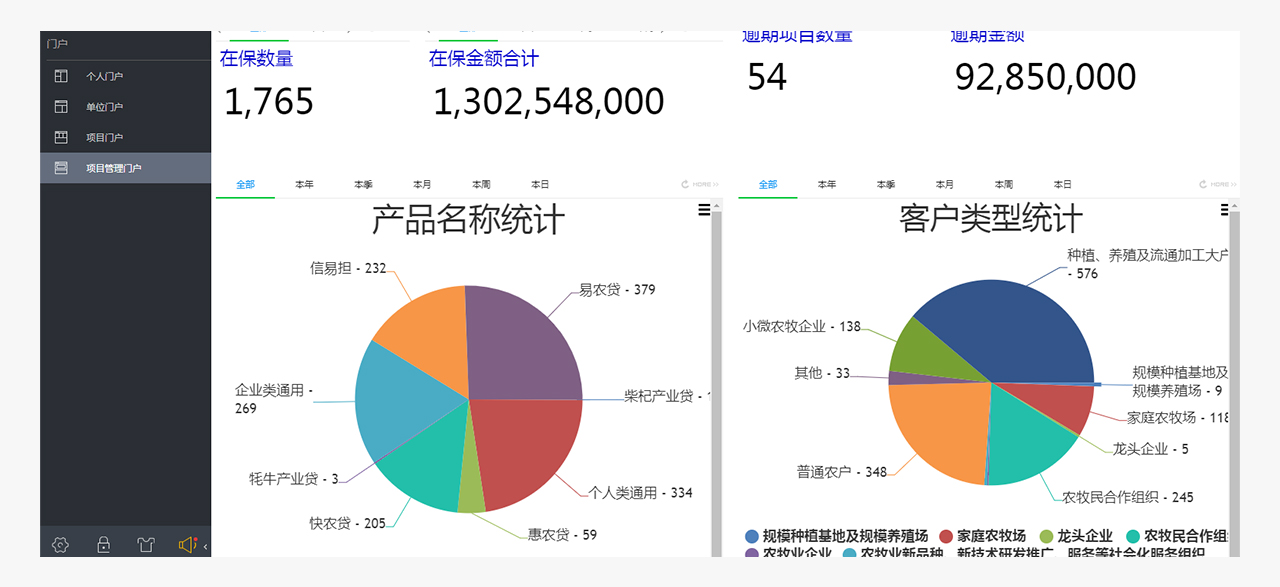Screen dimensions: 1280x587
Task: Toggle 规模种植基地及规模养殖场 legend item
Action: 836,536
